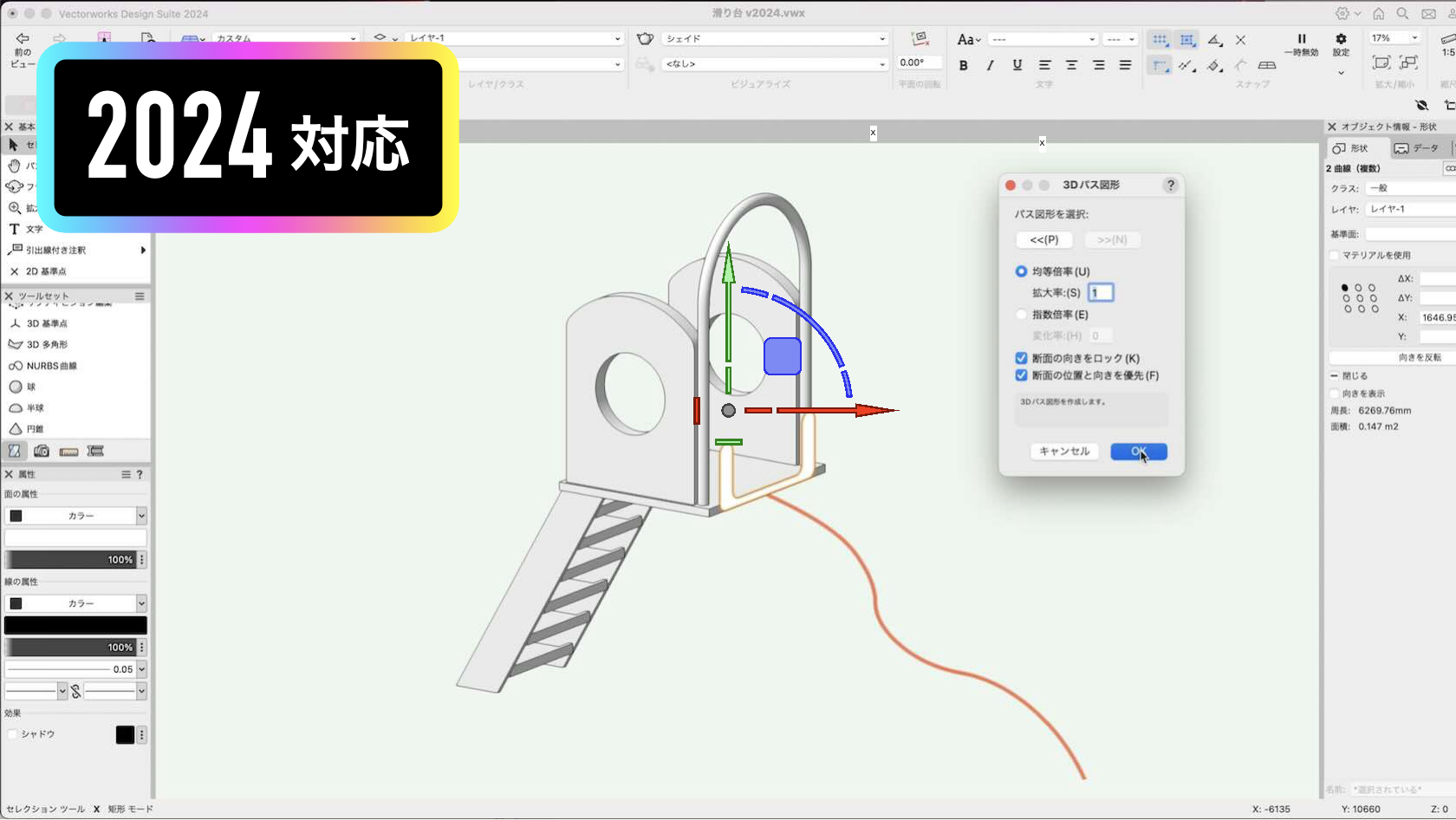Select the NURBS曲線 tool
1456x820 pixels.
pyautogui.click(x=52, y=366)
